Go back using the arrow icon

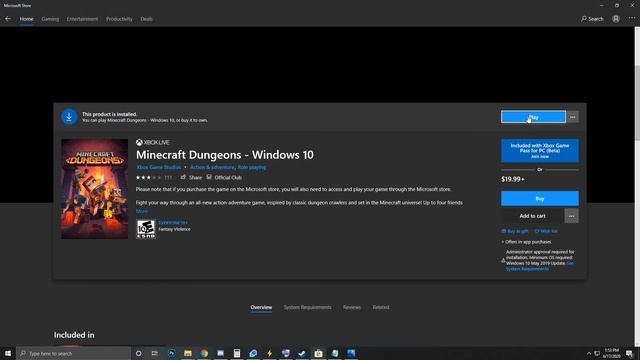[x=8, y=19]
